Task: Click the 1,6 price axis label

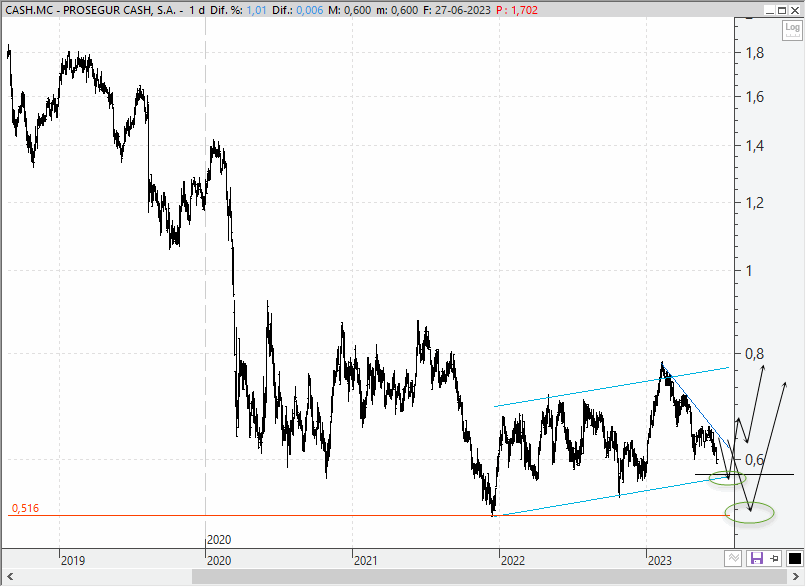Action: pos(755,97)
